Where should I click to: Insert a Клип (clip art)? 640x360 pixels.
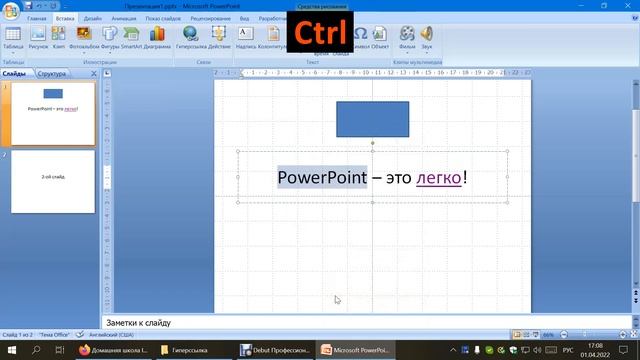(x=58, y=38)
